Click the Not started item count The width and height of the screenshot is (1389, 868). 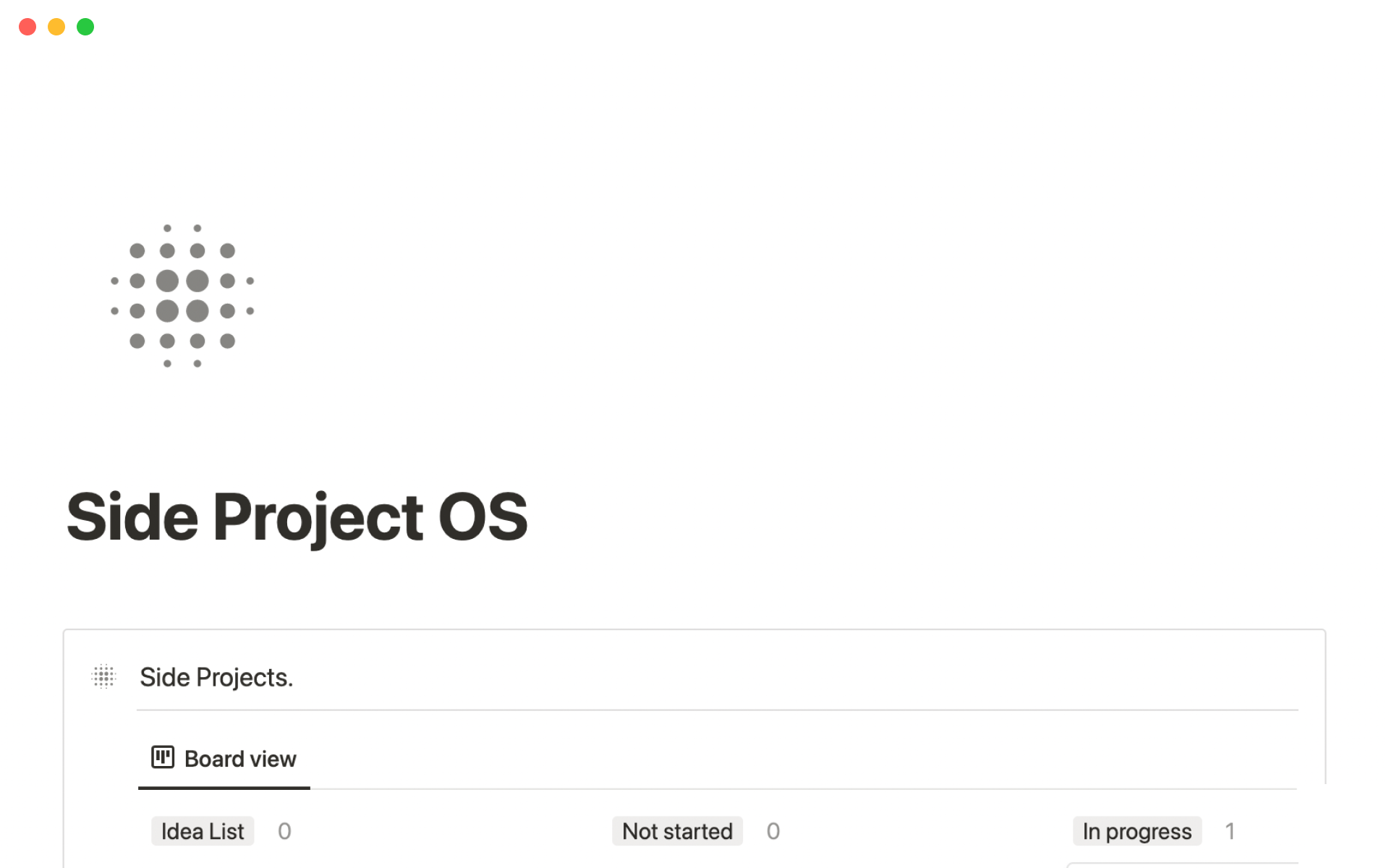[x=773, y=831]
